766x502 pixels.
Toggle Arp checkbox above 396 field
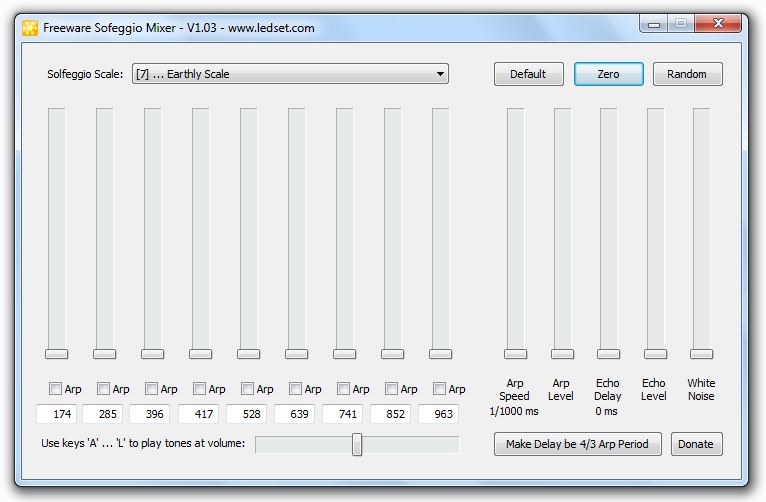click(152, 389)
